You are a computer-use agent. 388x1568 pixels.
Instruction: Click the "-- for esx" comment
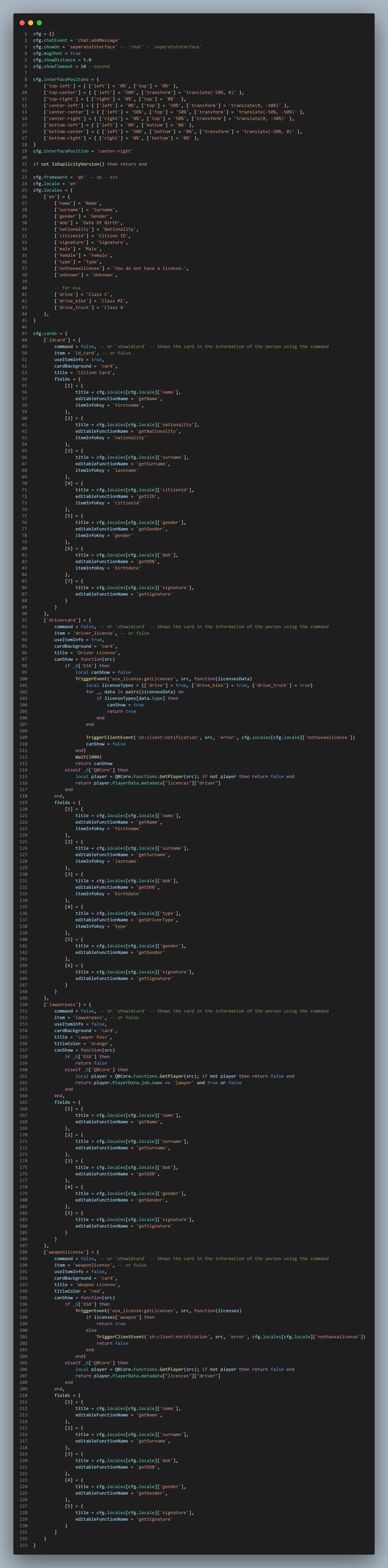point(67,288)
